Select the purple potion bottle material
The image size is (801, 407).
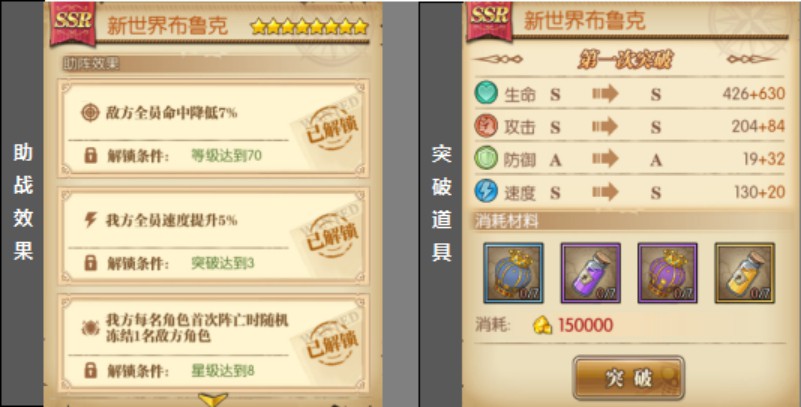click(591, 273)
